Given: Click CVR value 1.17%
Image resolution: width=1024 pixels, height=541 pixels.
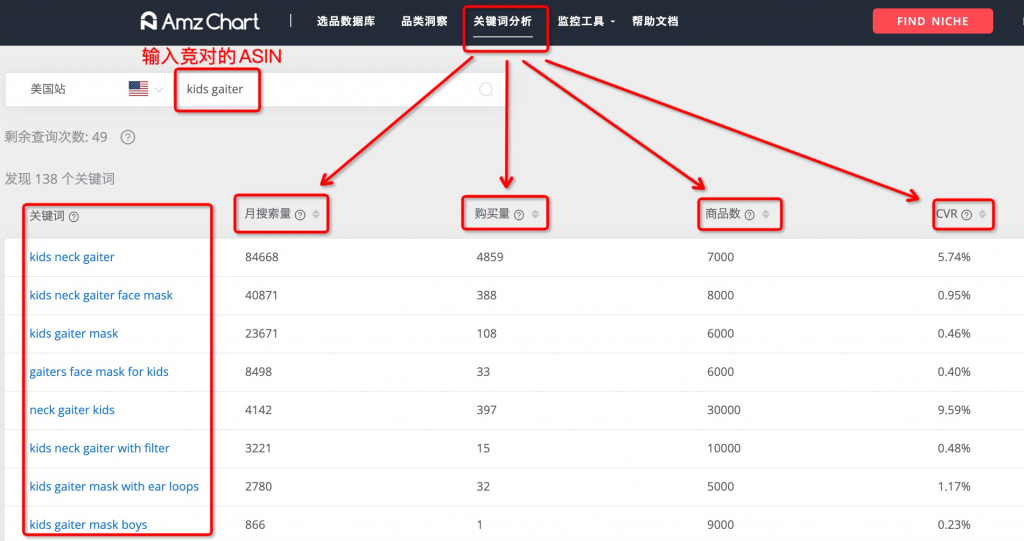Looking at the screenshot, I should (954, 487).
